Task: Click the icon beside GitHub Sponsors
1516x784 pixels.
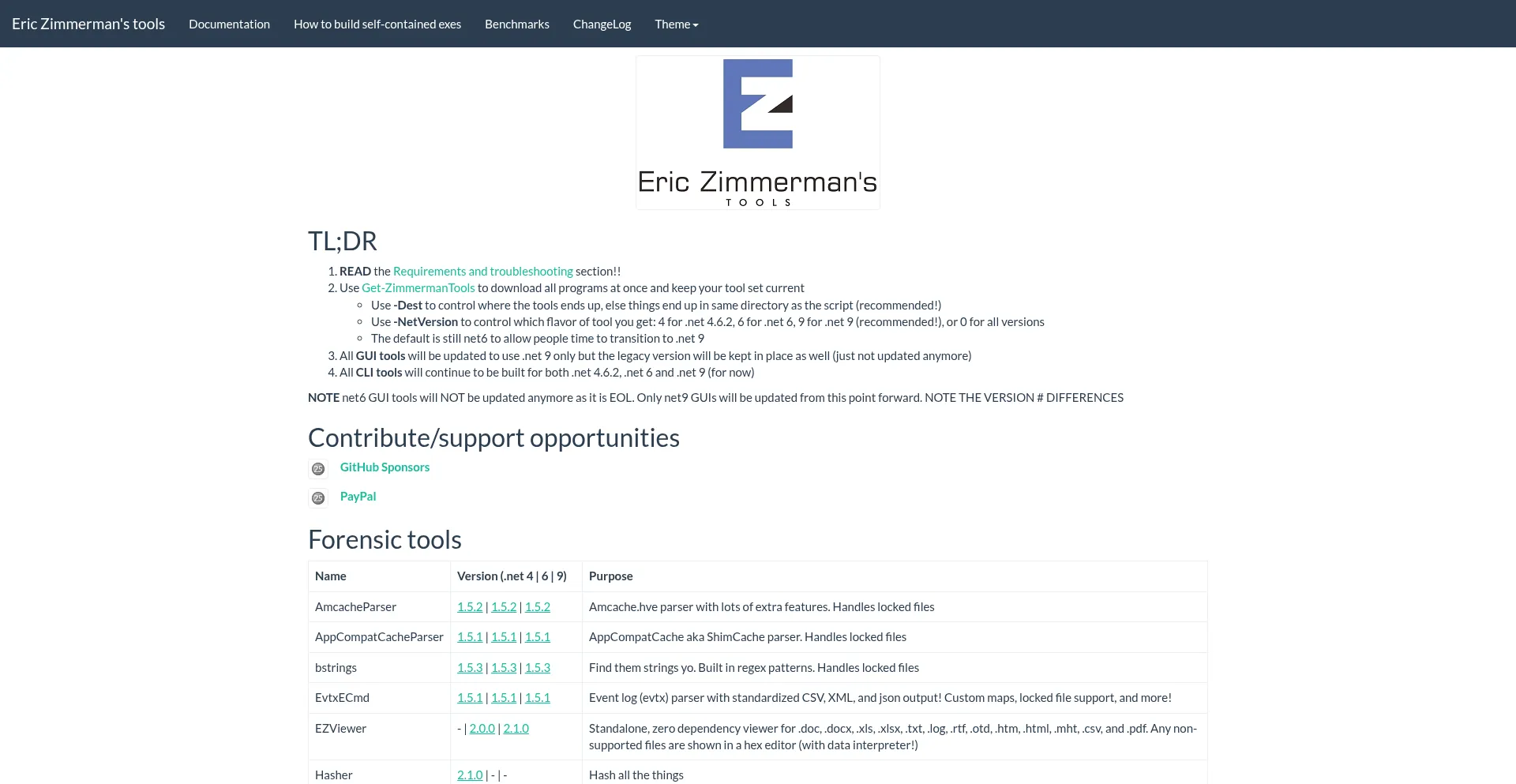Action: click(x=318, y=469)
